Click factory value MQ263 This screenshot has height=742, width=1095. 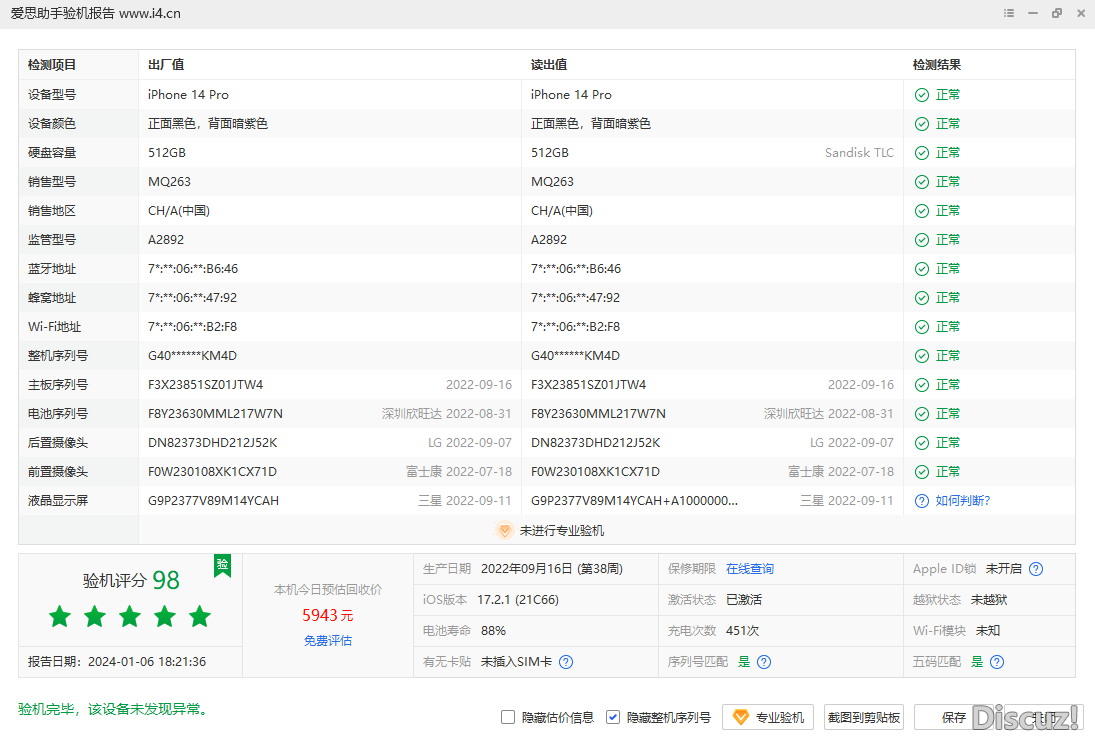click(169, 181)
